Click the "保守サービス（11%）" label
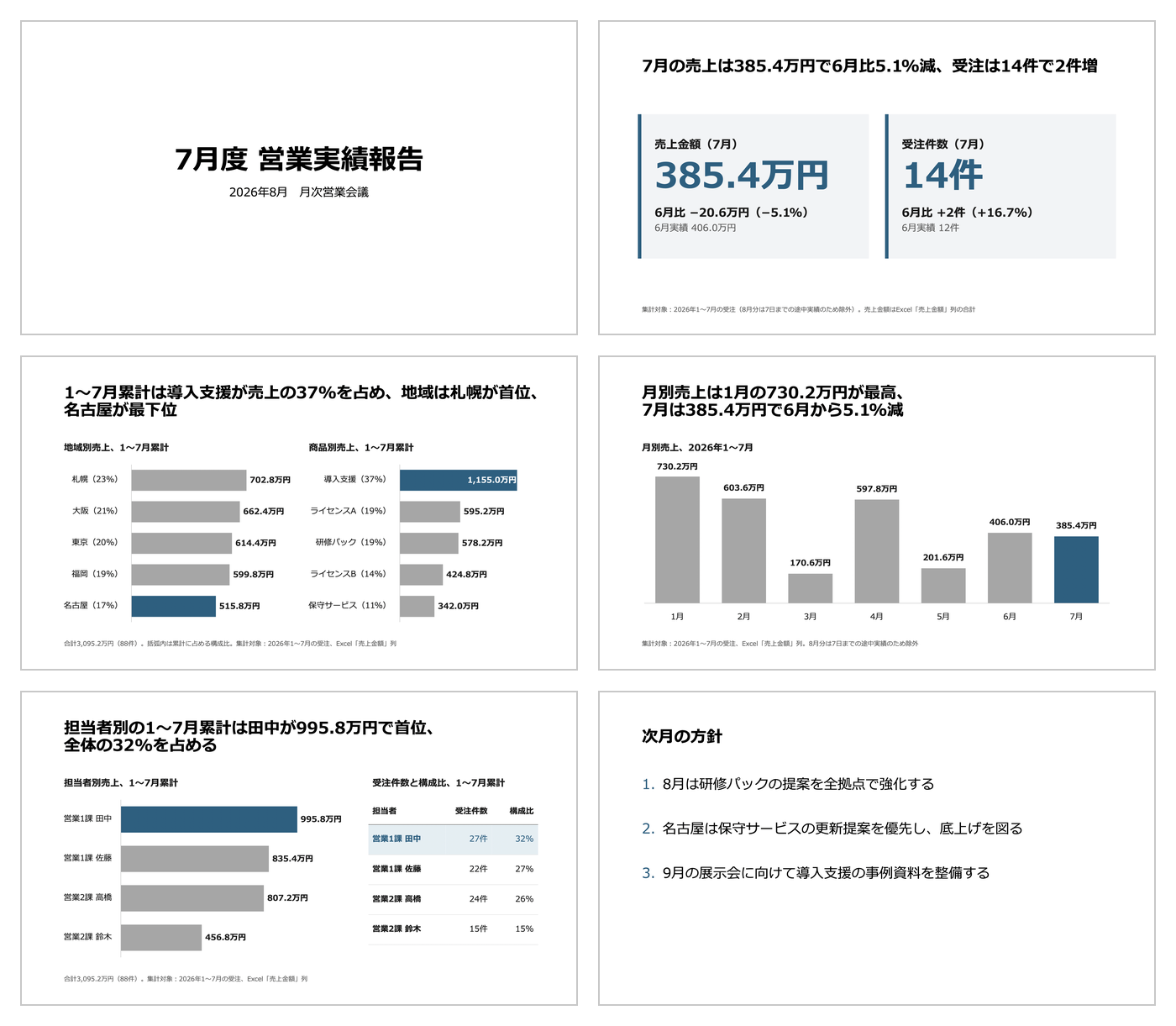This screenshot has height=1026, width=1176. click(348, 606)
